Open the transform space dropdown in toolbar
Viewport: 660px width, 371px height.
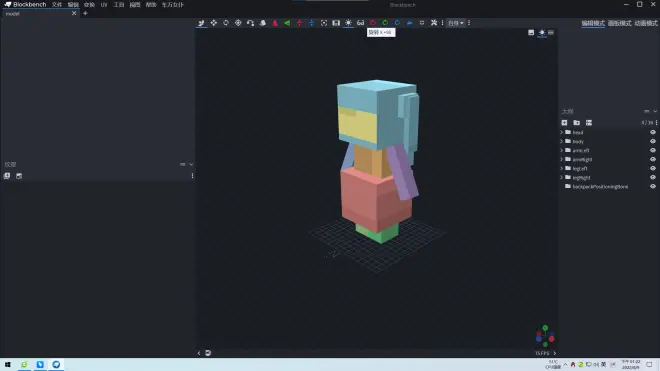point(455,23)
